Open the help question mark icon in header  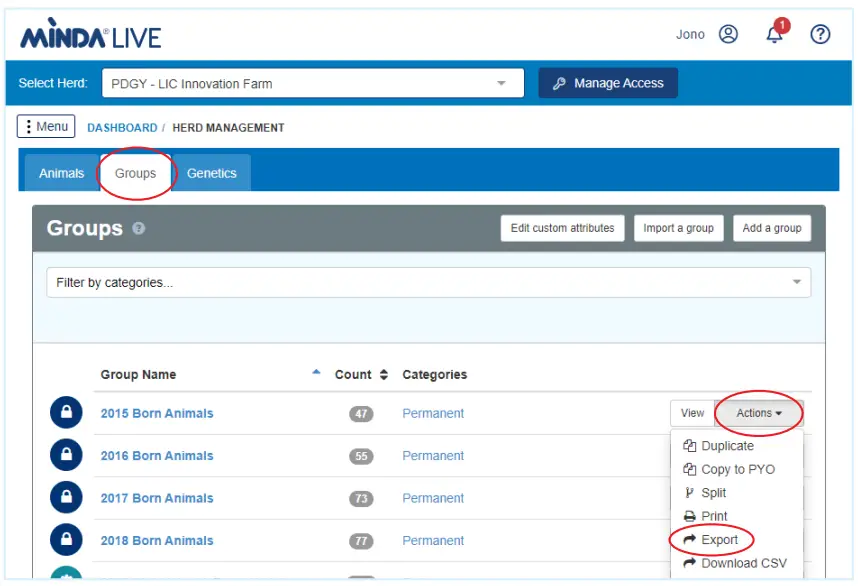pyautogui.click(x=820, y=34)
